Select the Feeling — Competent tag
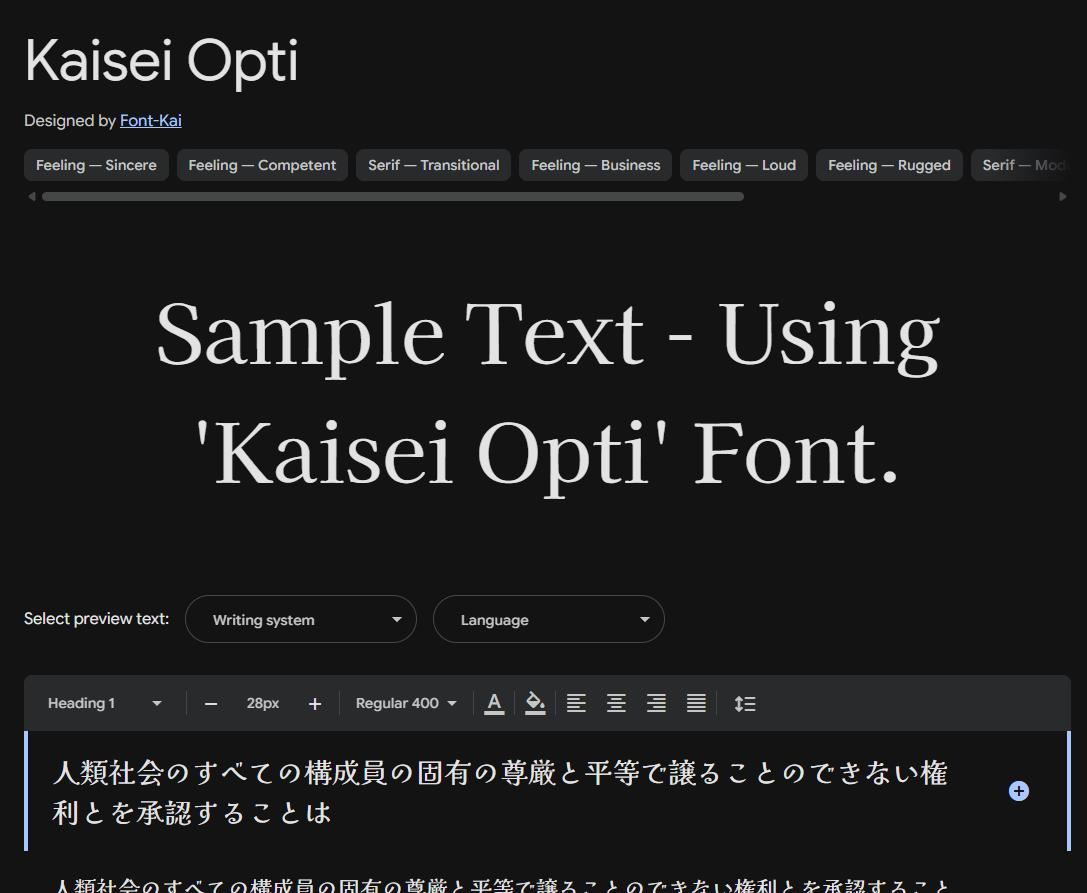Image resolution: width=1087 pixels, height=893 pixels. click(262, 165)
